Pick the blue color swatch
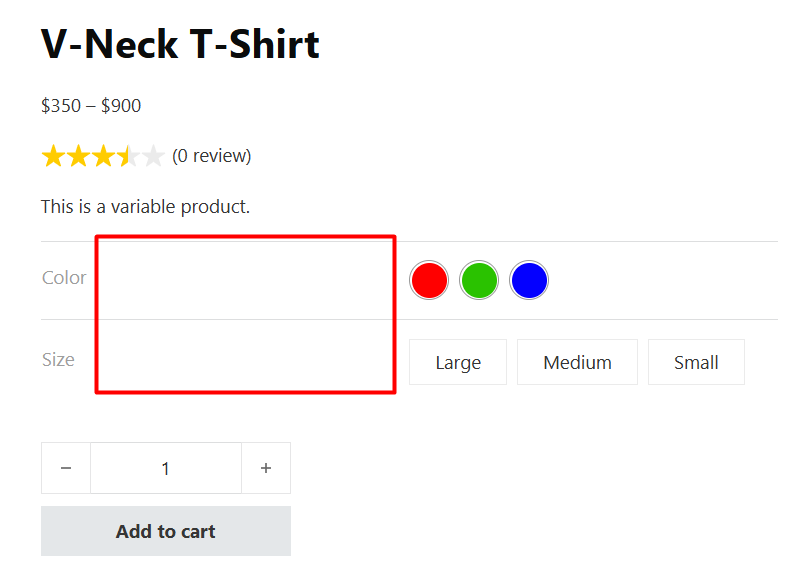 point(529,280)
